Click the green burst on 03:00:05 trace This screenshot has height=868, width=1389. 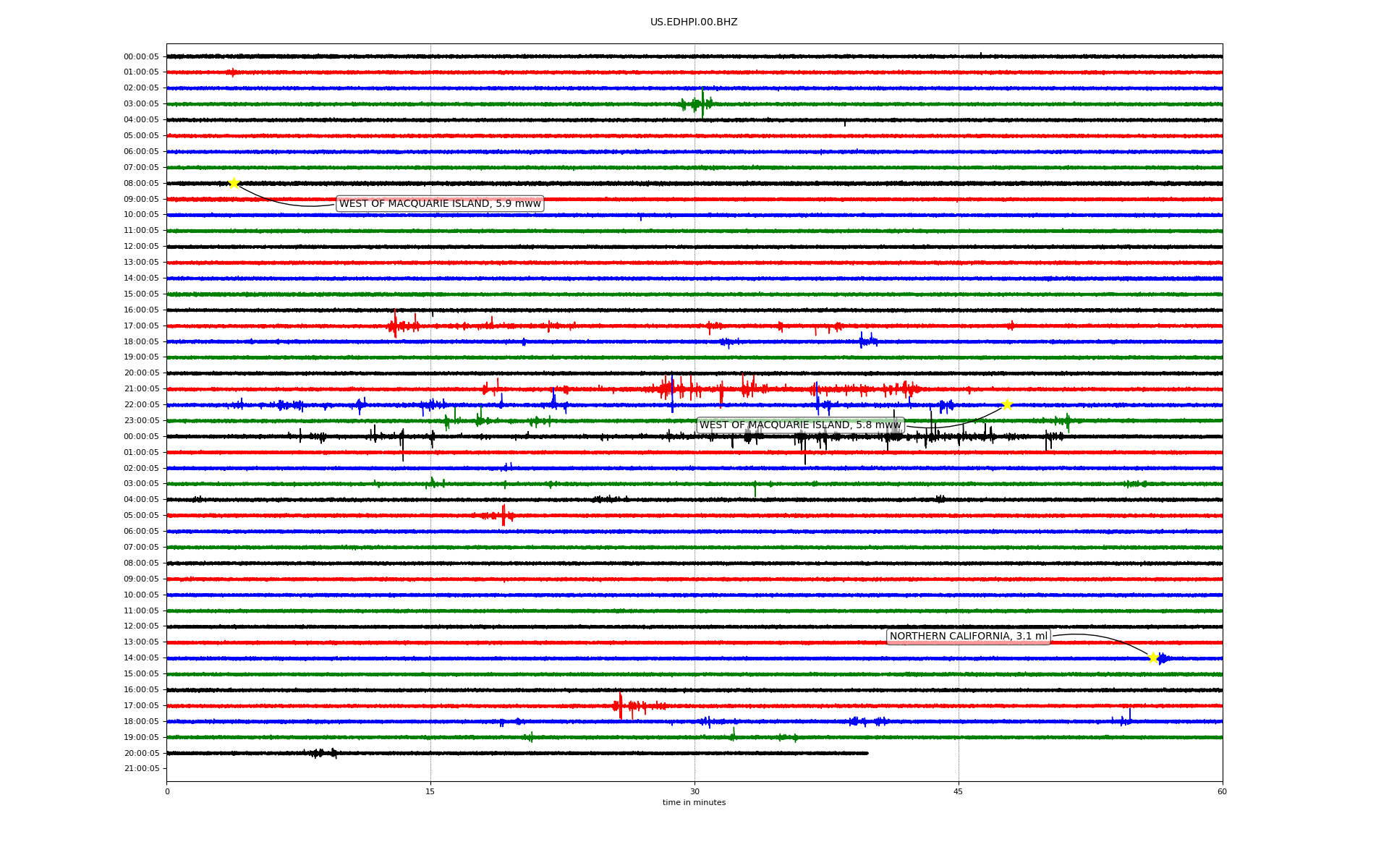699,103
